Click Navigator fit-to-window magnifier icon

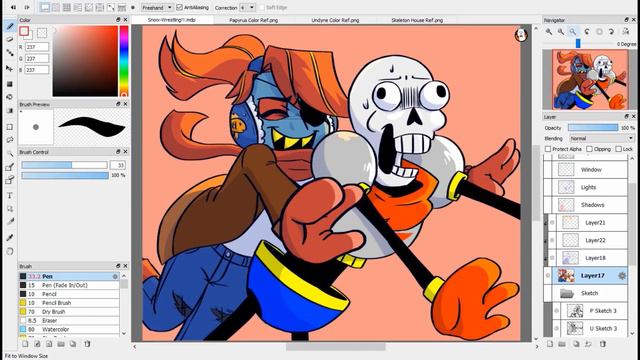573,31
